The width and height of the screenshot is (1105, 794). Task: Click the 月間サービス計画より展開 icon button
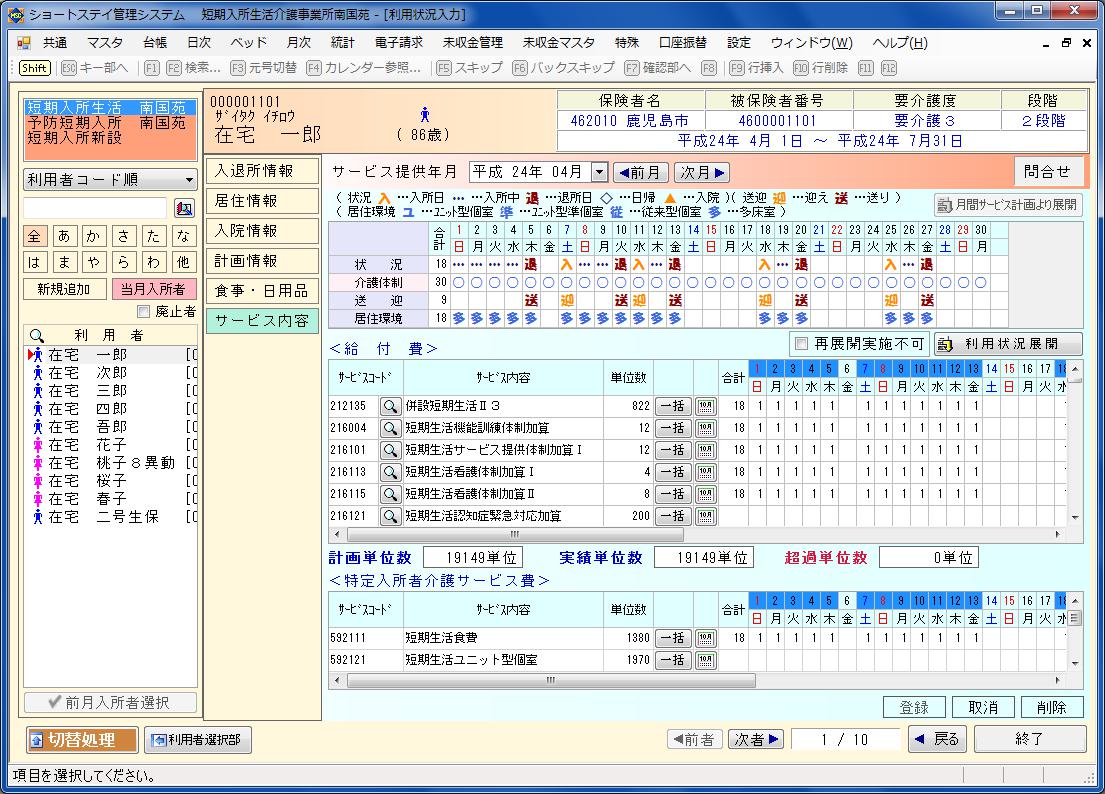pos(1008,205)
